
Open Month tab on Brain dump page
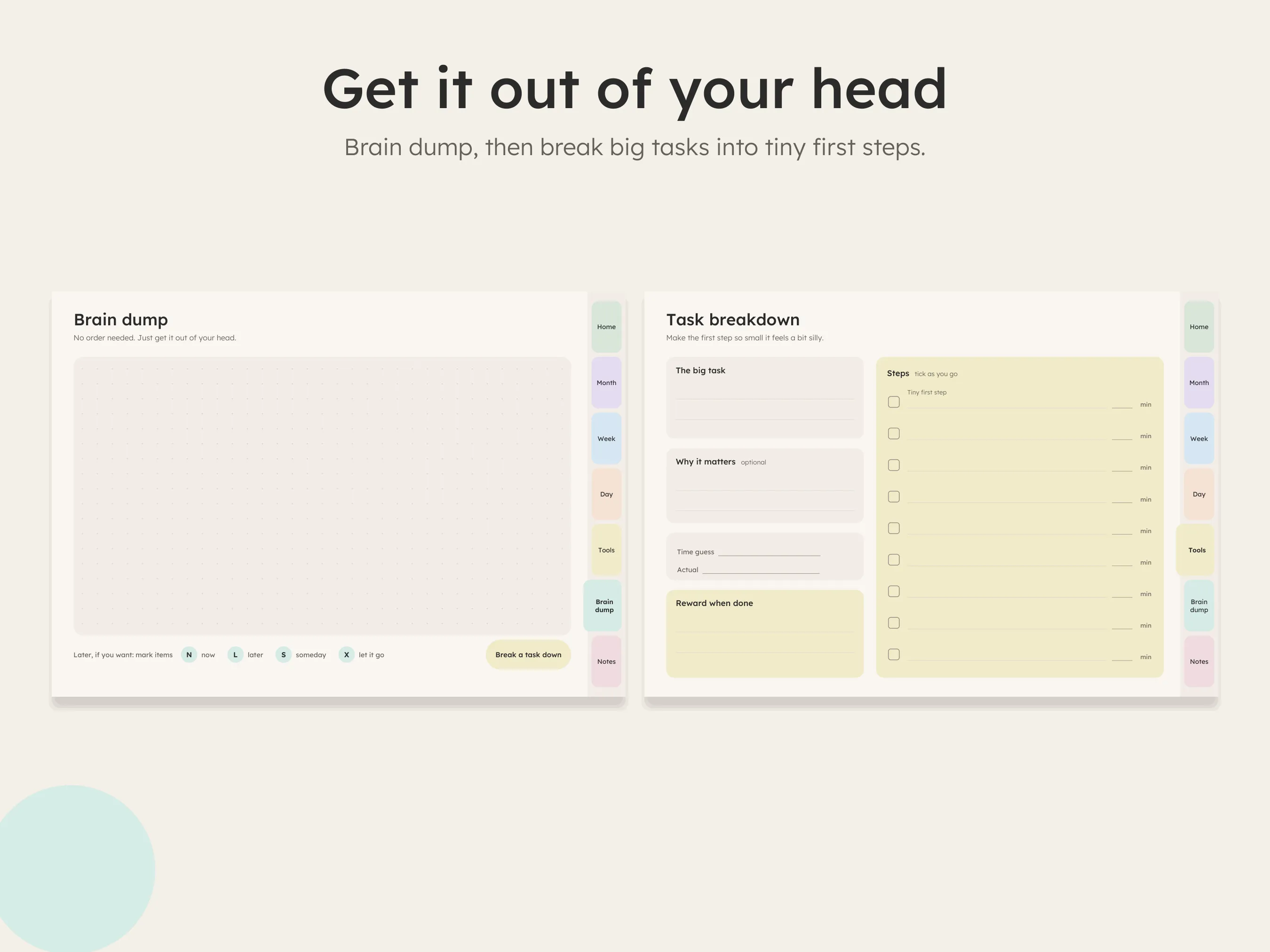point(606,383)
